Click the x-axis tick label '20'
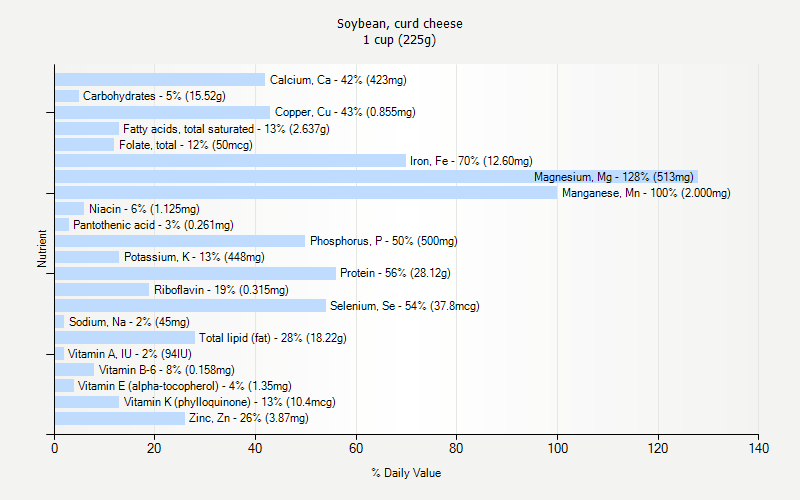The height and width of the screenshot is (500, 800). tap(154, 448)
